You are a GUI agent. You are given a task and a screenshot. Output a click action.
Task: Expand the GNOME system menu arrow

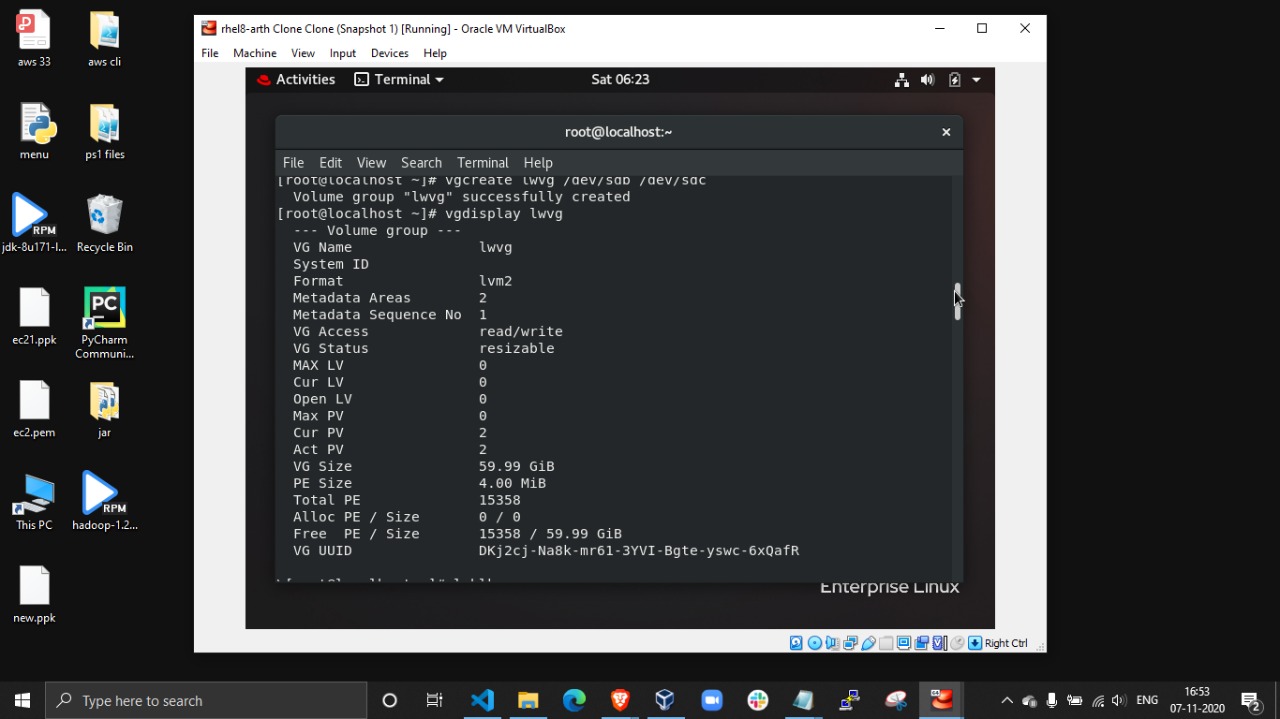(976, 80)
